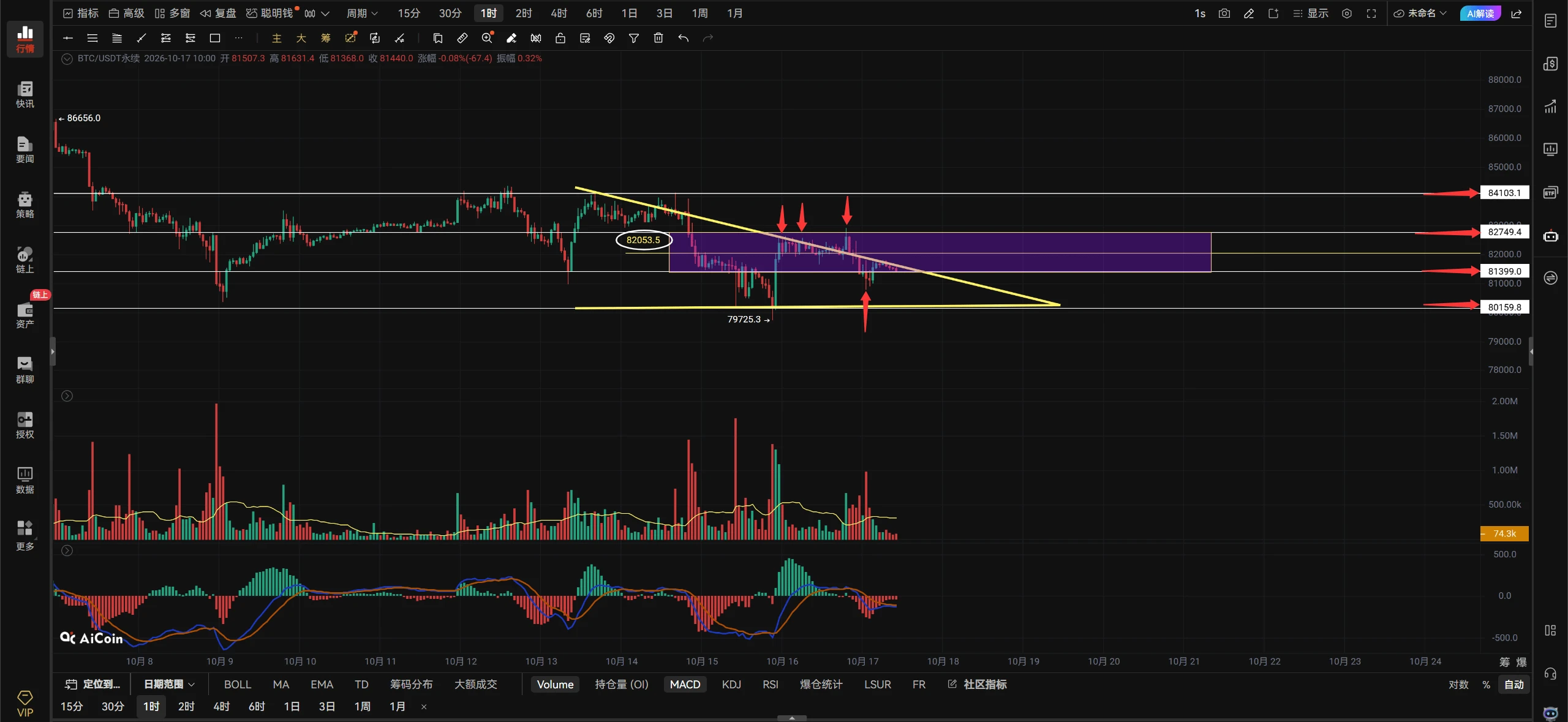Viewport: 1568px width, 722px height.
Task: Open the 群聊 group chat sidebar icon
Action: (24, 370)
